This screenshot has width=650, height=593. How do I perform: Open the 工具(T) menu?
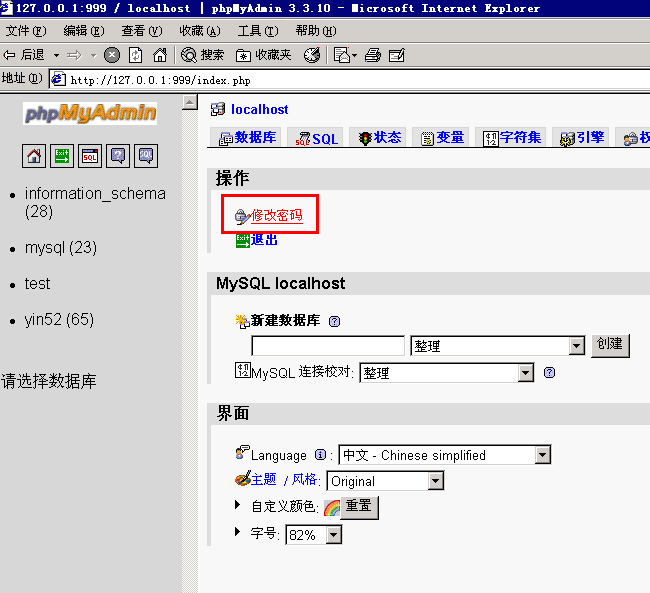[x=258, y=31]
